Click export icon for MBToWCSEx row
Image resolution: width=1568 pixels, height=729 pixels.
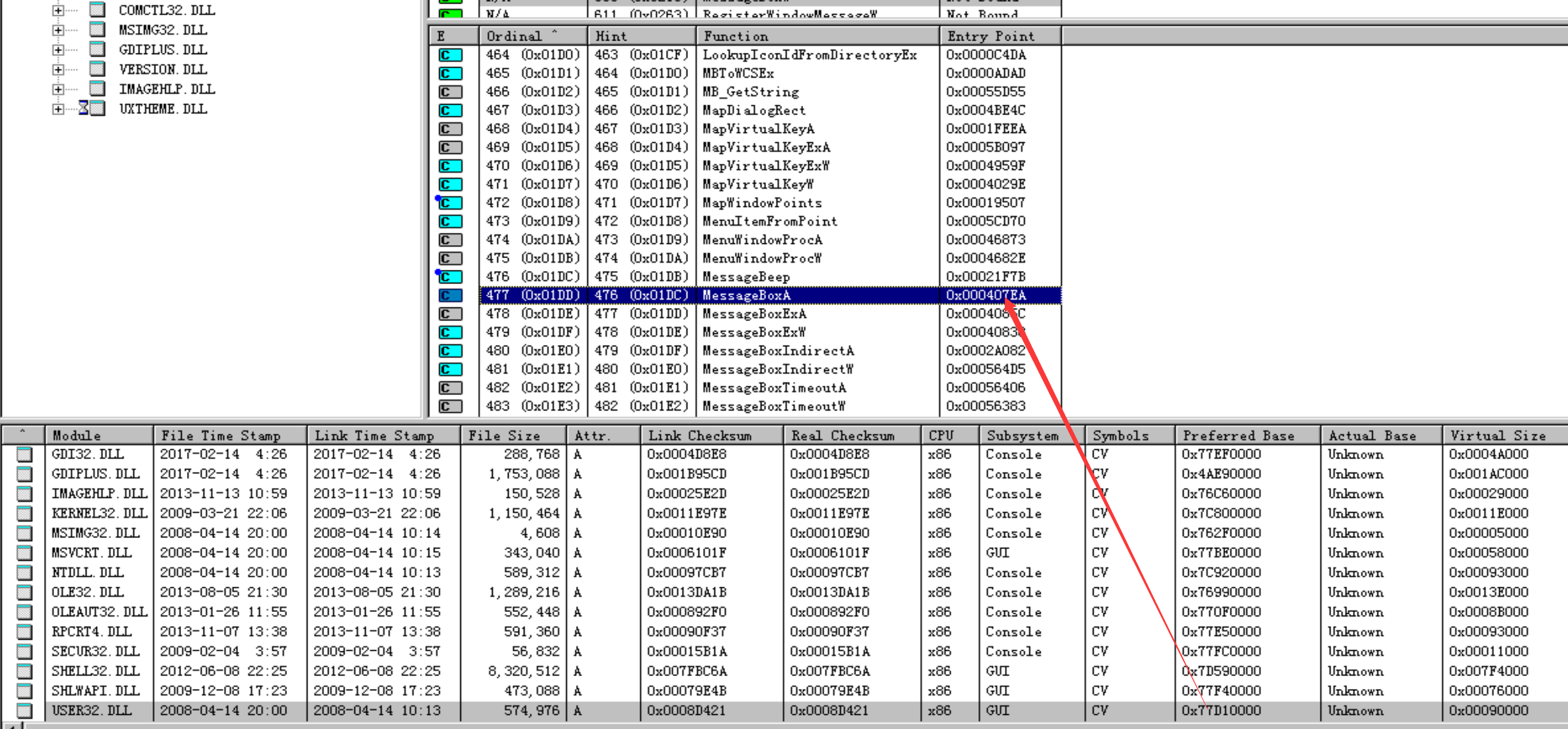450,73
